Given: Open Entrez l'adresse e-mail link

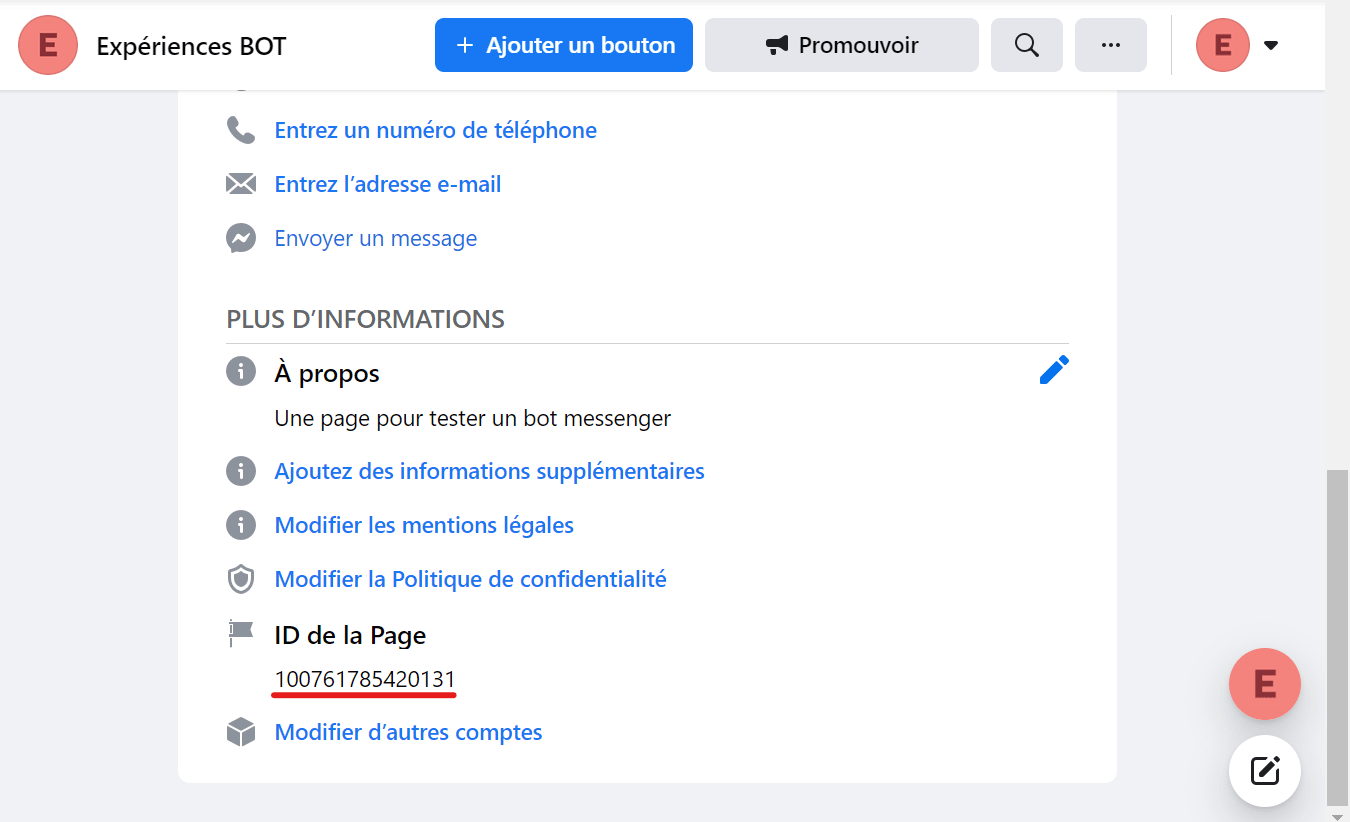Looking at the screenshot, I should [388, 184].
